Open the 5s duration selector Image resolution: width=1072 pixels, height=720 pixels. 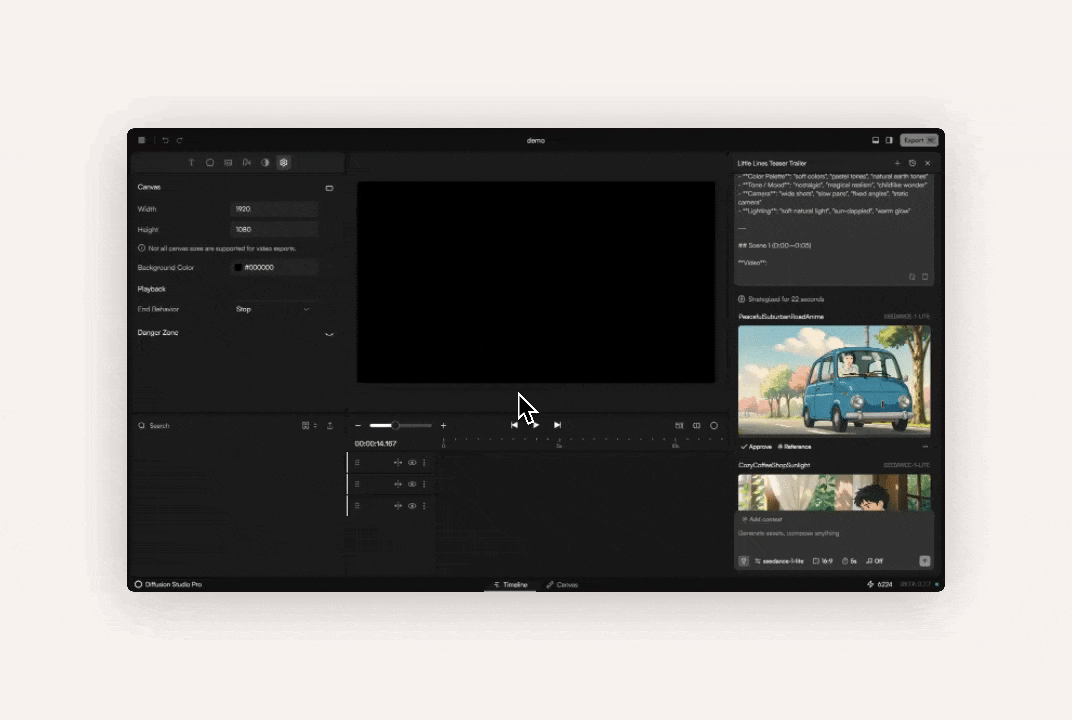[x=850, y=561]
